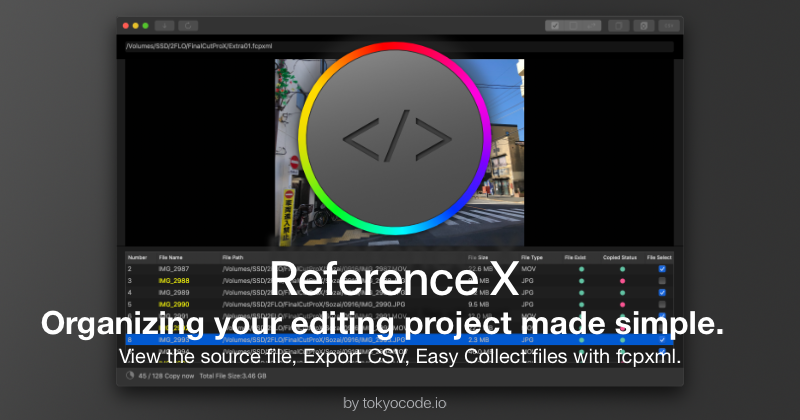
Task: Check File Select box for IMG_2988
Action: [662, 281]
